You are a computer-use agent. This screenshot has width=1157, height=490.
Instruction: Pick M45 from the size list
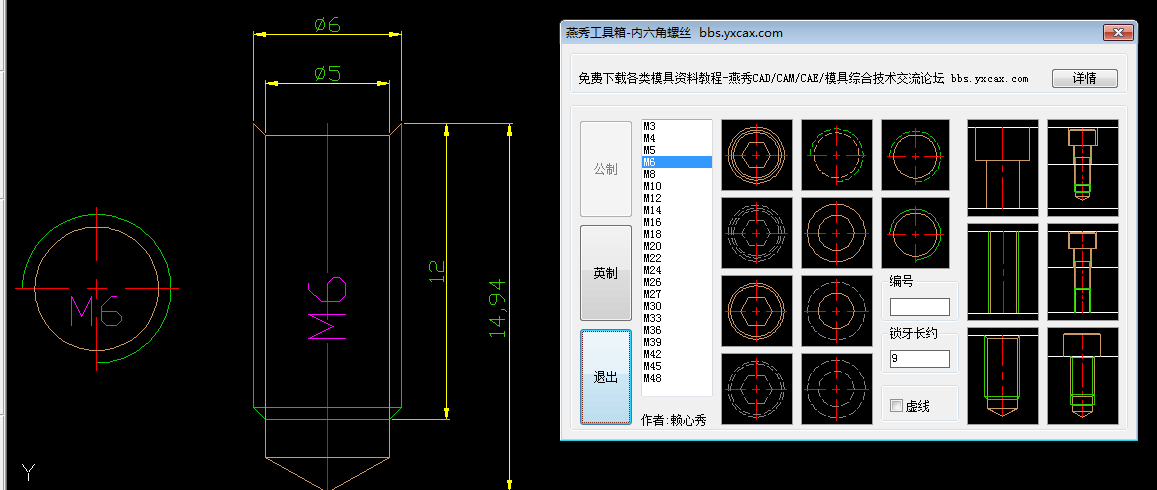click(x=677, y=366)
